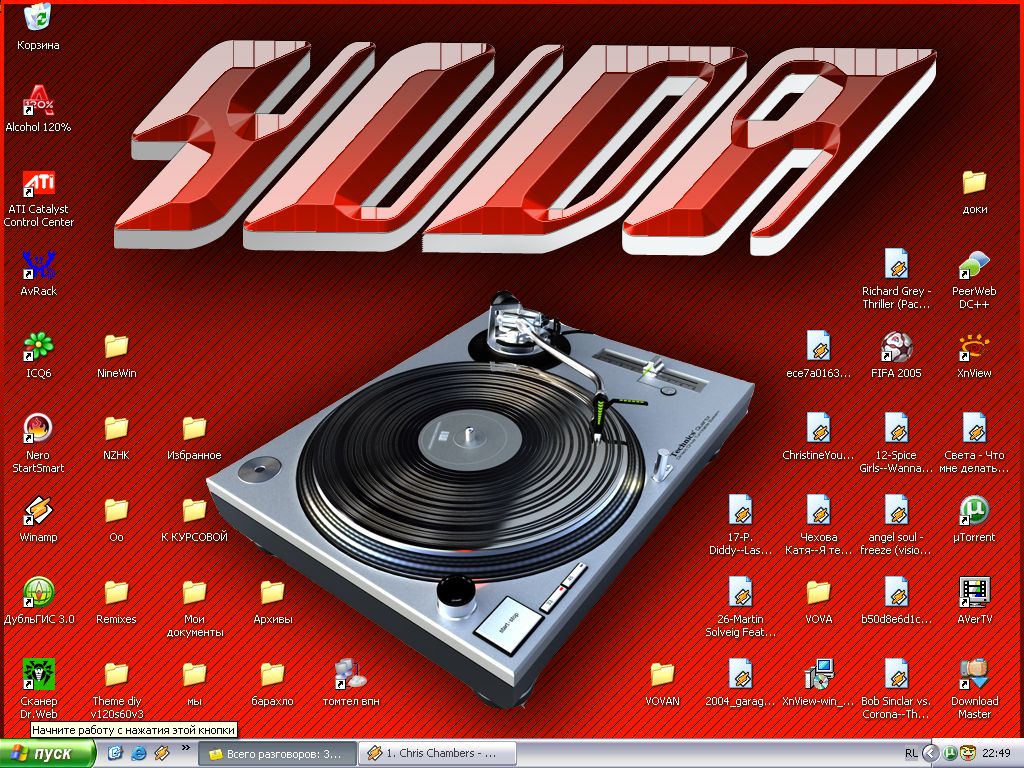Switch to Всего разговоров taskbar window

click(277, 754)
